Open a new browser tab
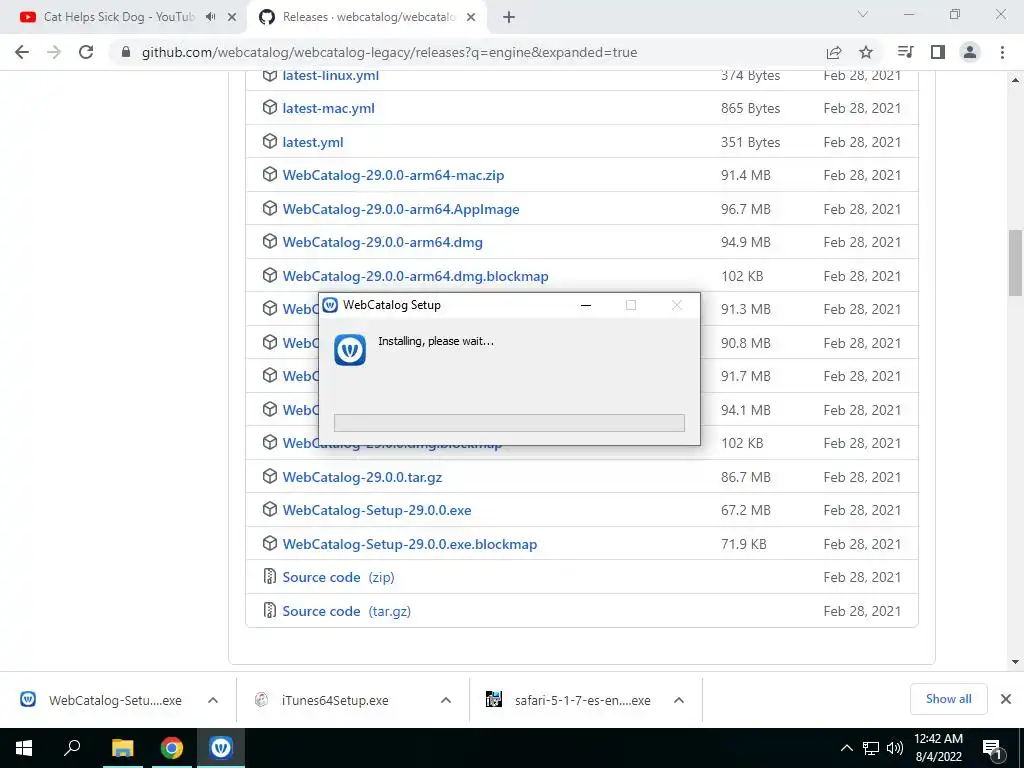Viewport: 1024px width, 768px height. 509,18
